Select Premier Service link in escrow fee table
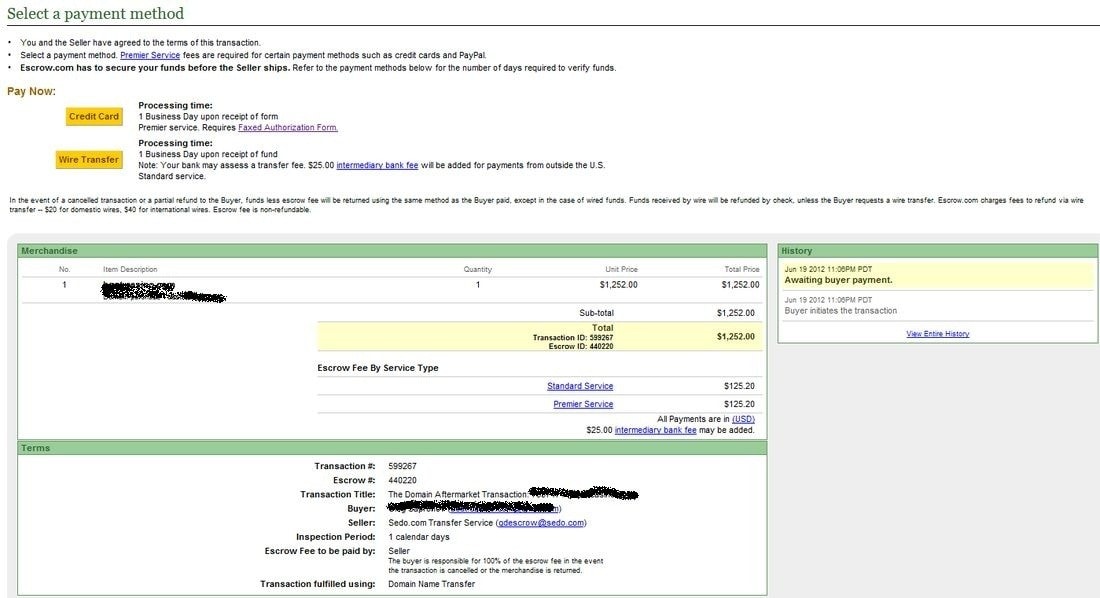The width and height of the screenshot is (1100, 598). tap(583, 404)
